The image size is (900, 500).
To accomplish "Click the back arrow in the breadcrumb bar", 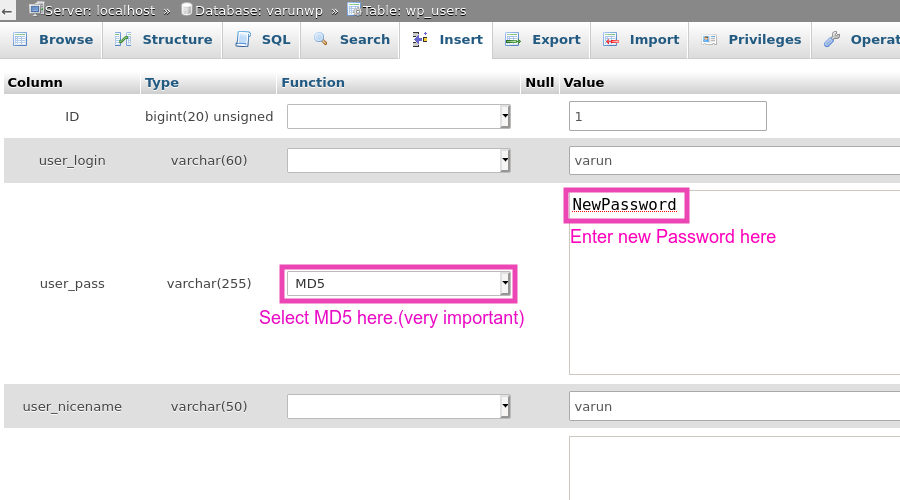I will (7, 10).
